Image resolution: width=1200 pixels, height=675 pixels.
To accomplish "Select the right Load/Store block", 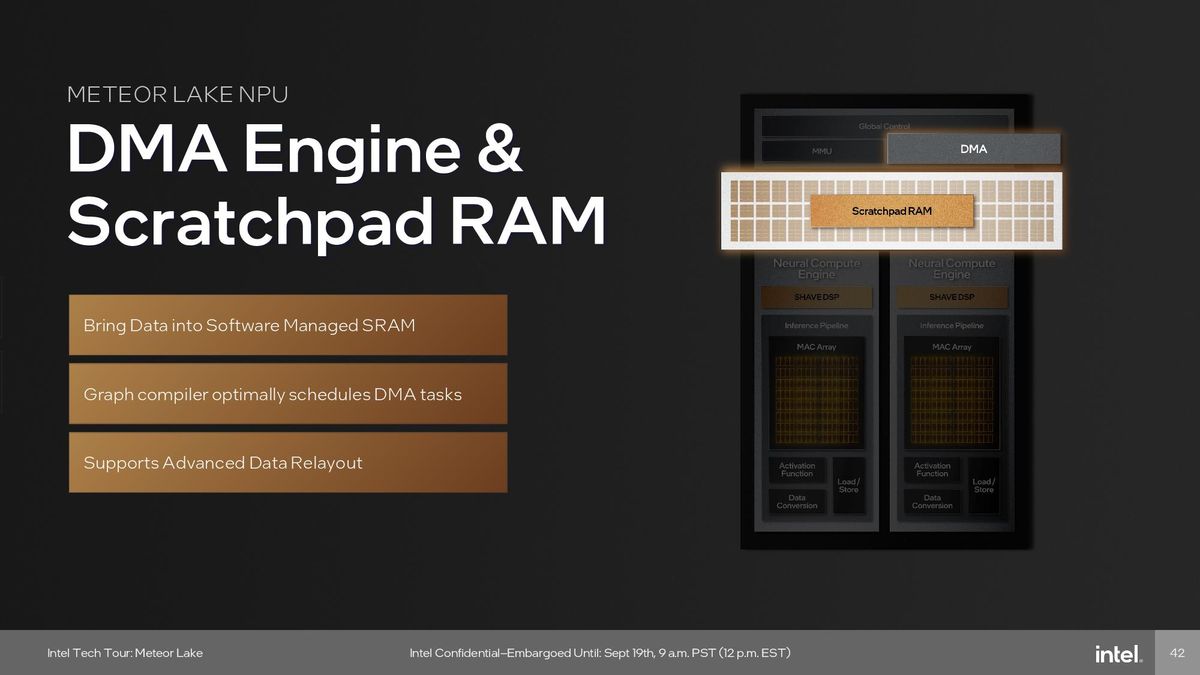I will click(984, 485).
